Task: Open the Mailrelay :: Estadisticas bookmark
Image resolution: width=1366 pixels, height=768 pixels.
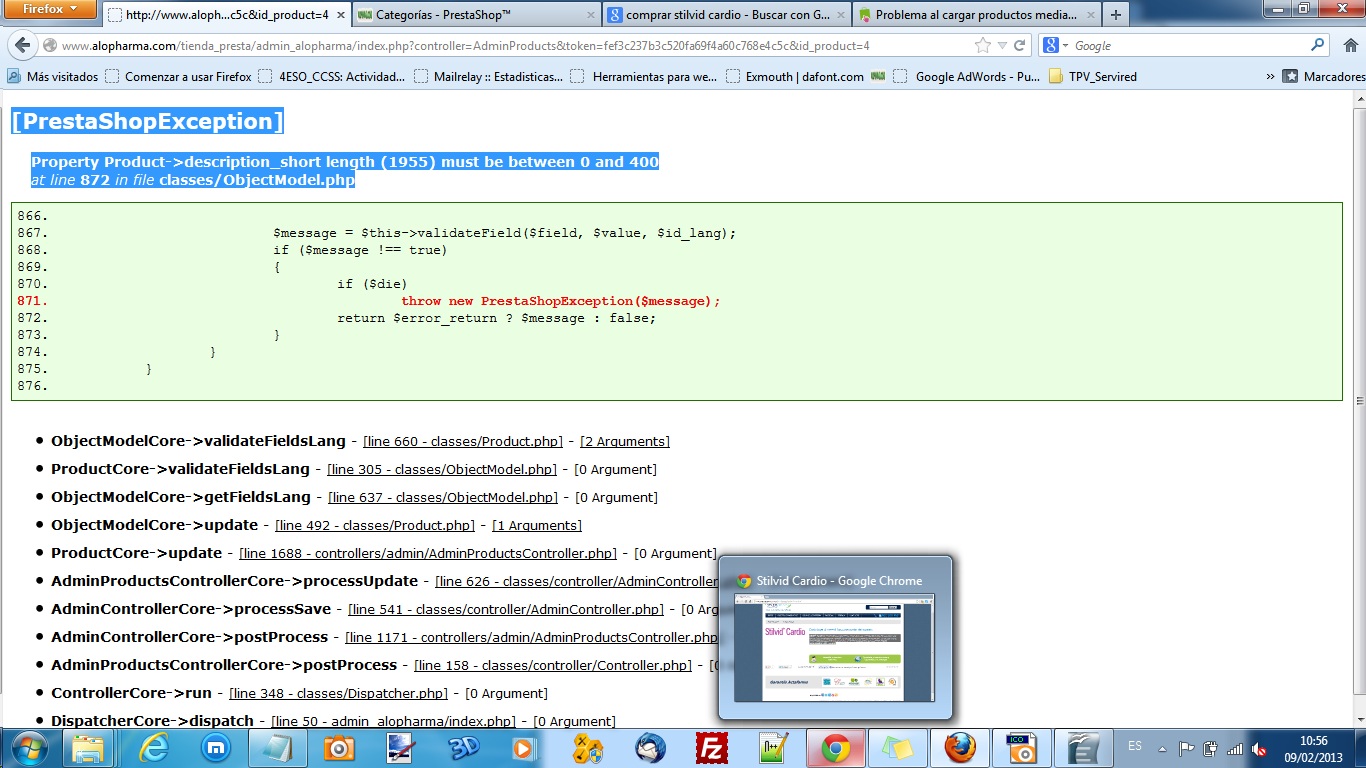Action: click(489, 76)
